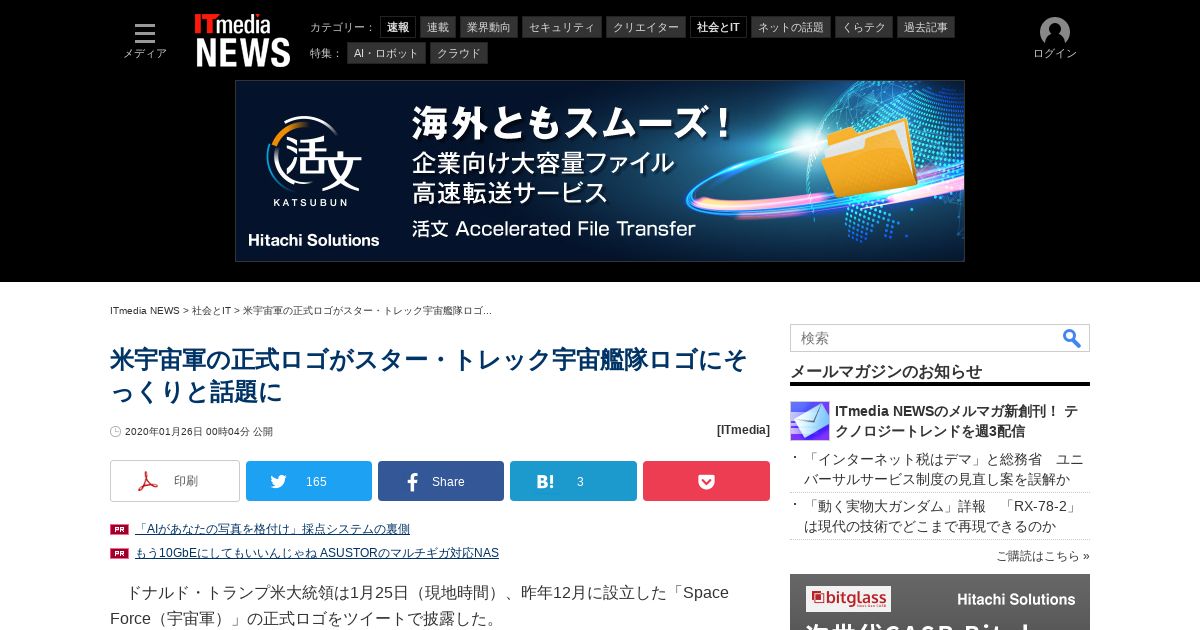Open the 動く実物大ガンダム article link

941,516
